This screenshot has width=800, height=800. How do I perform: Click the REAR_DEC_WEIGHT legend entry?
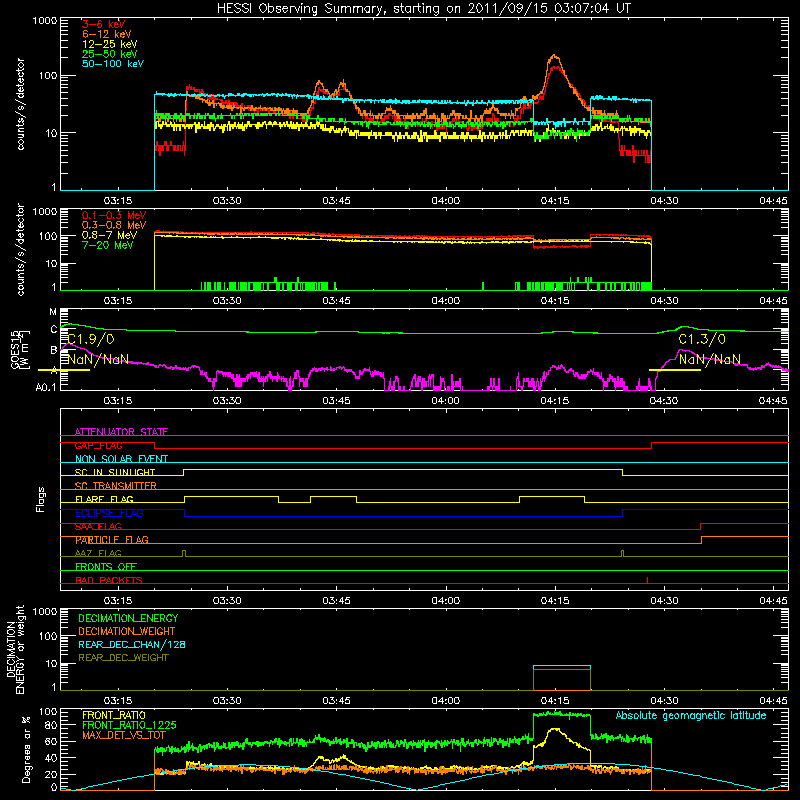point(123,658)
